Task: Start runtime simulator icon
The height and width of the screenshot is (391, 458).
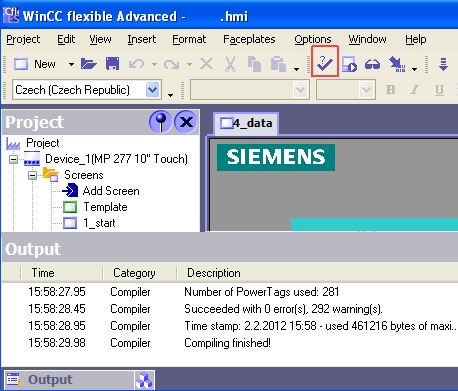Action: (349, 64)
